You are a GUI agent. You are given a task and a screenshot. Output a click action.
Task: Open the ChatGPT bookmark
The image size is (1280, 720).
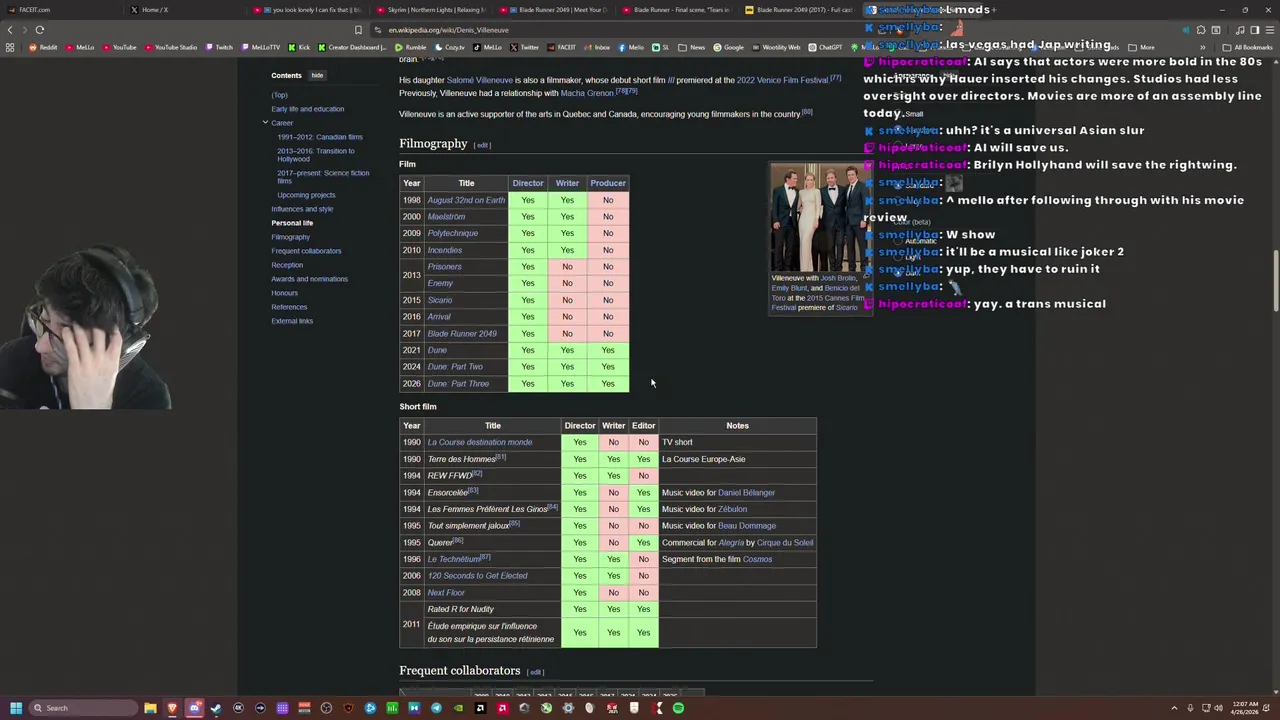point(825,47)
